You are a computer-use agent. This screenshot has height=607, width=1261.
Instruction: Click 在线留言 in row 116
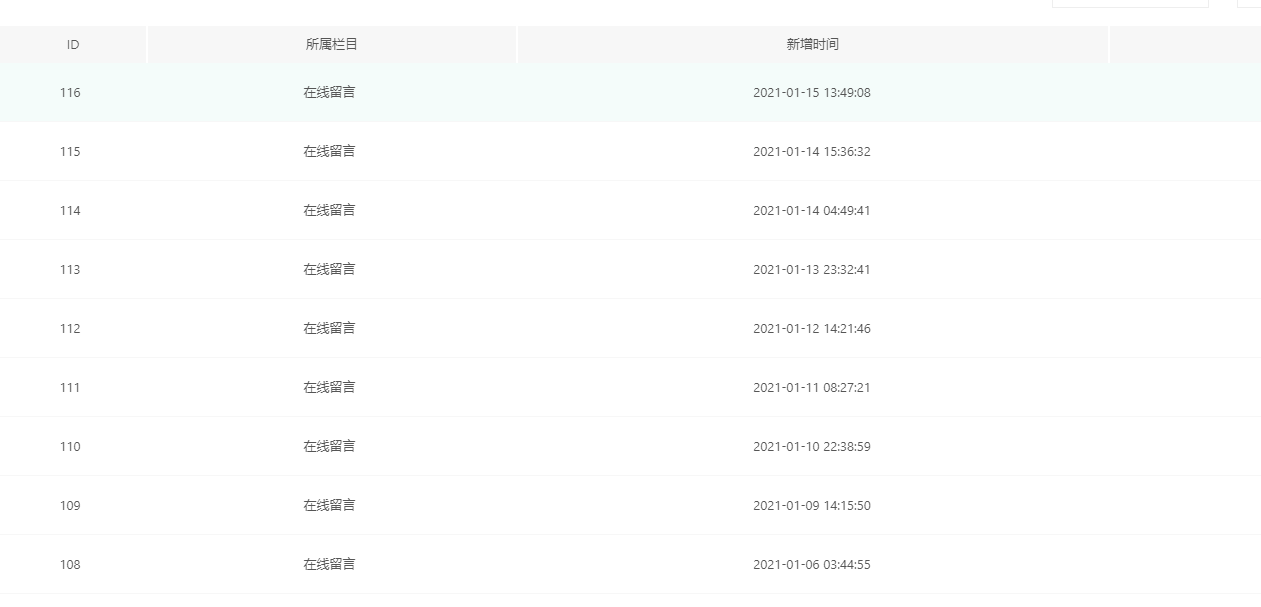330,93
